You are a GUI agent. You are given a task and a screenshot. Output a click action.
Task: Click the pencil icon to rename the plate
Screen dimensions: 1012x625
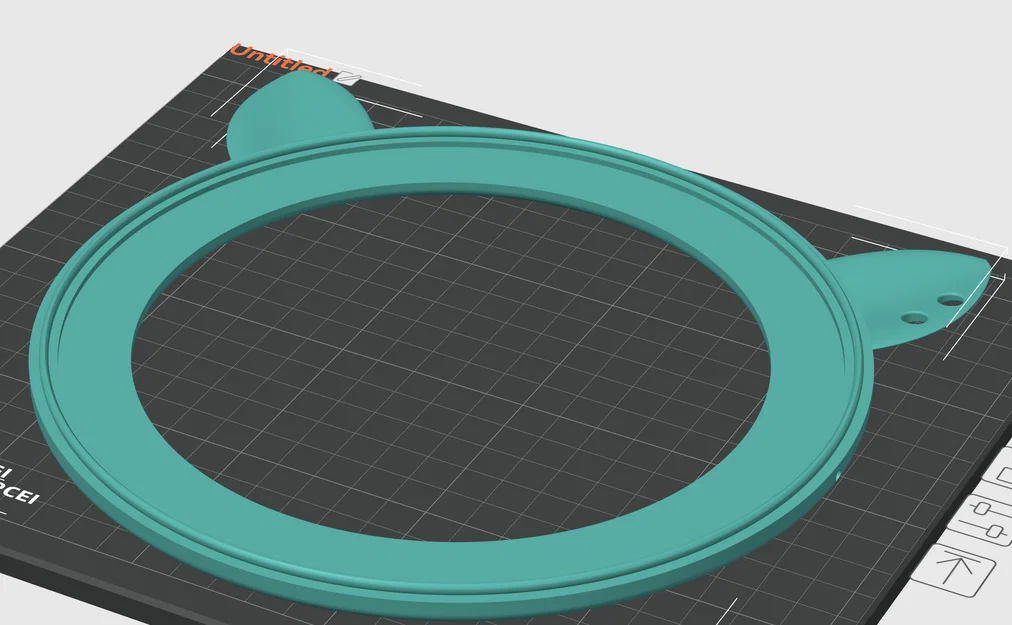[348, 76]
